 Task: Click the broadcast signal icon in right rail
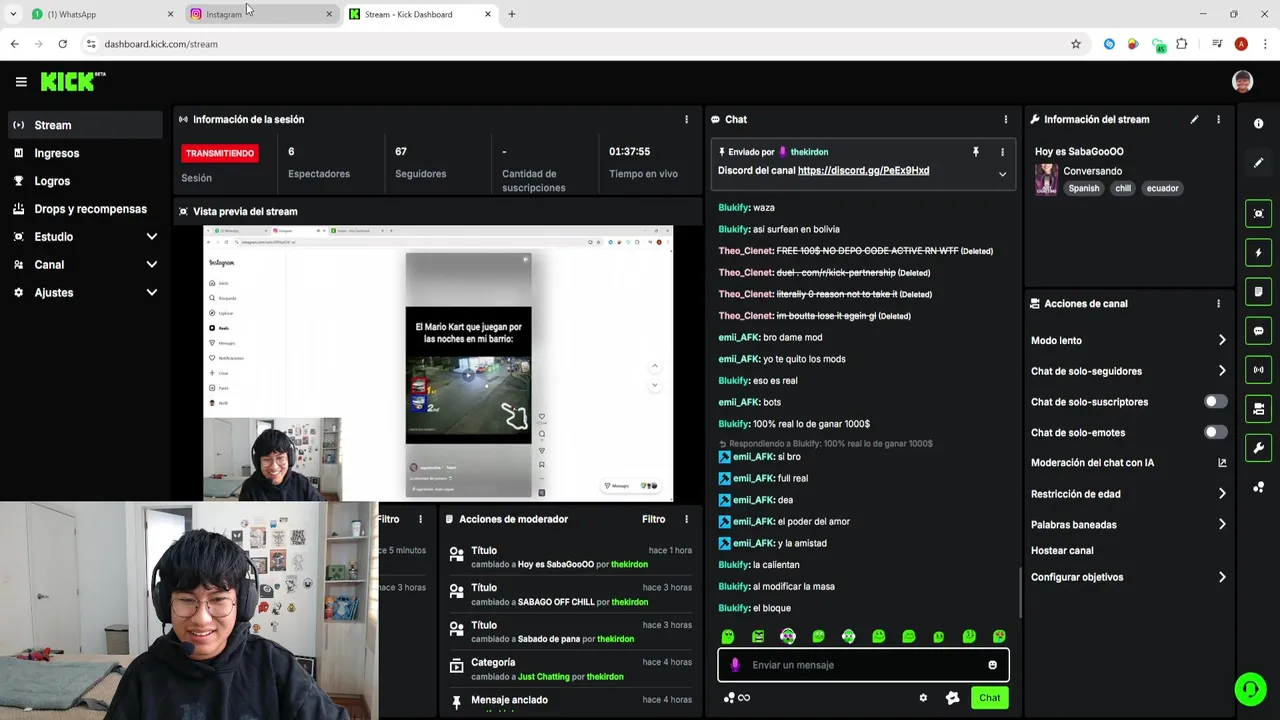[1258, 370]
